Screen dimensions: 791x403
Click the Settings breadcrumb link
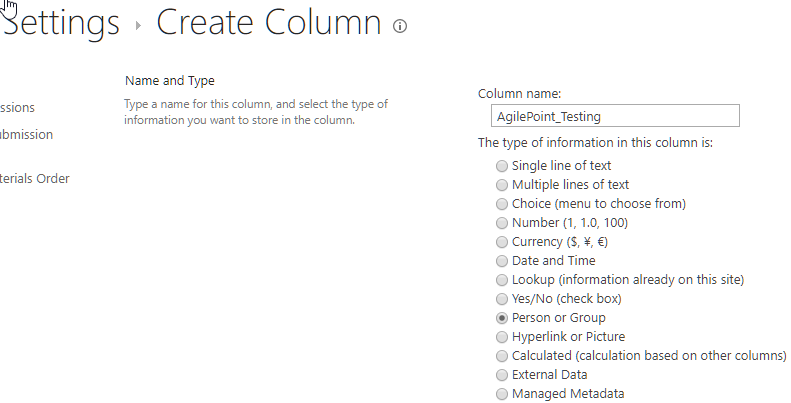(x=62, y=24)
